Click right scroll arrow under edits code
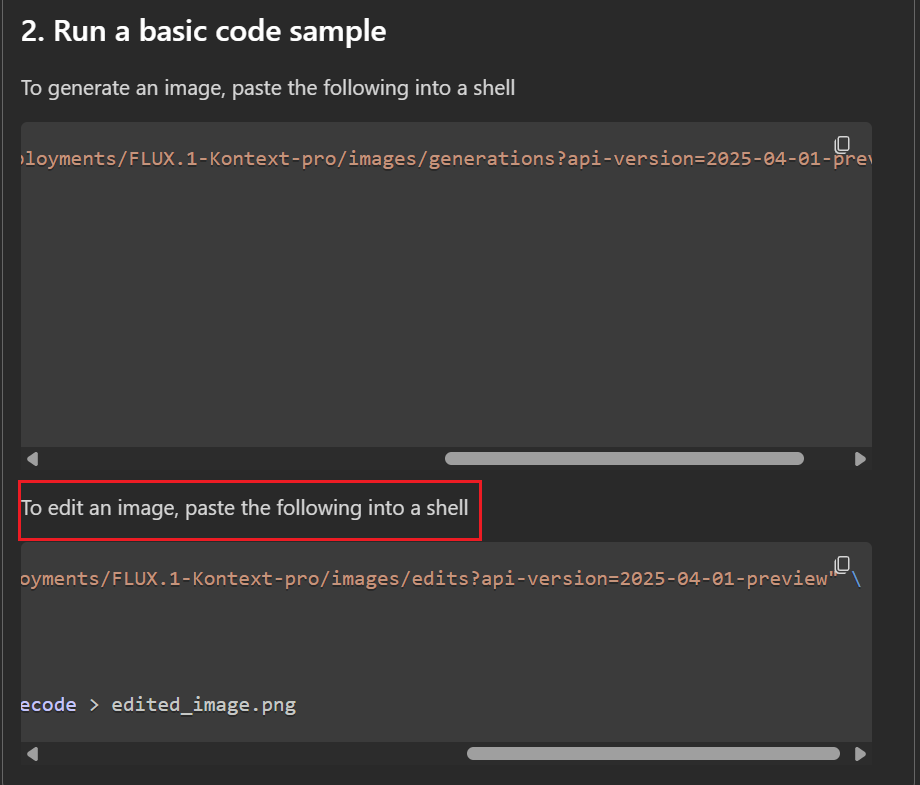 (860, 753)
